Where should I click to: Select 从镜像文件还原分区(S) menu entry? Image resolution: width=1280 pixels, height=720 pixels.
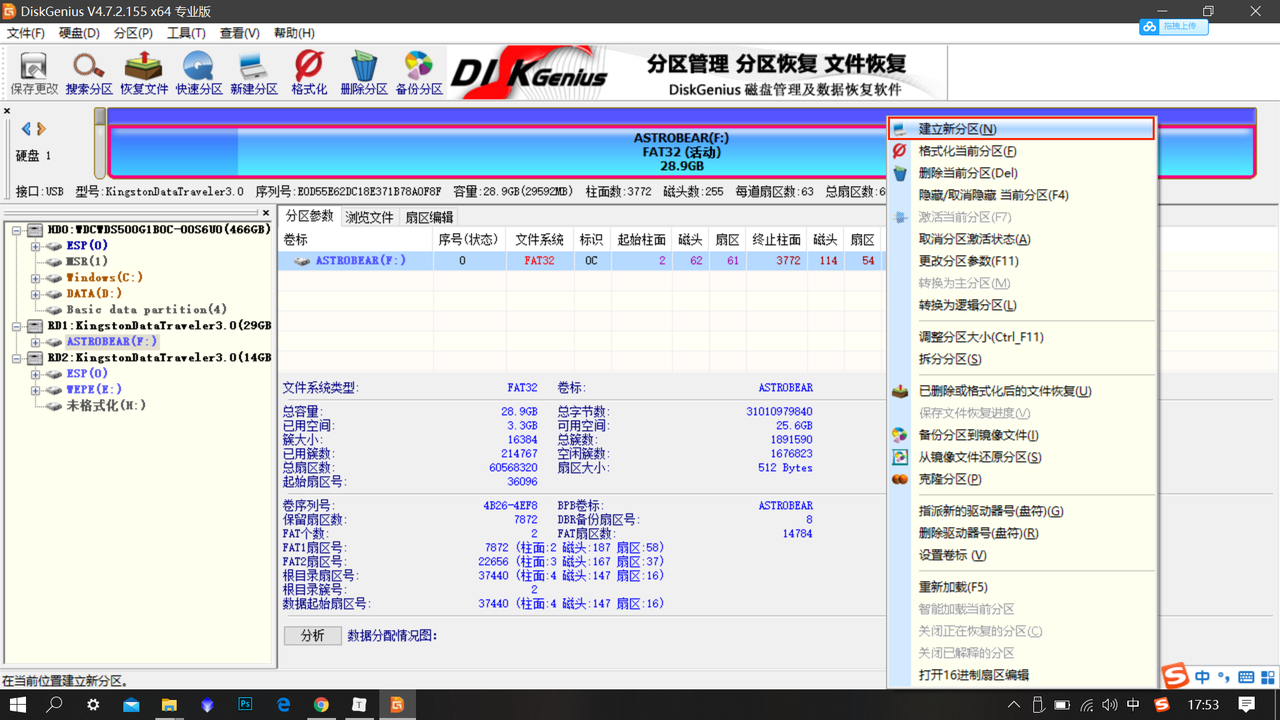(x=1021, y=457)
